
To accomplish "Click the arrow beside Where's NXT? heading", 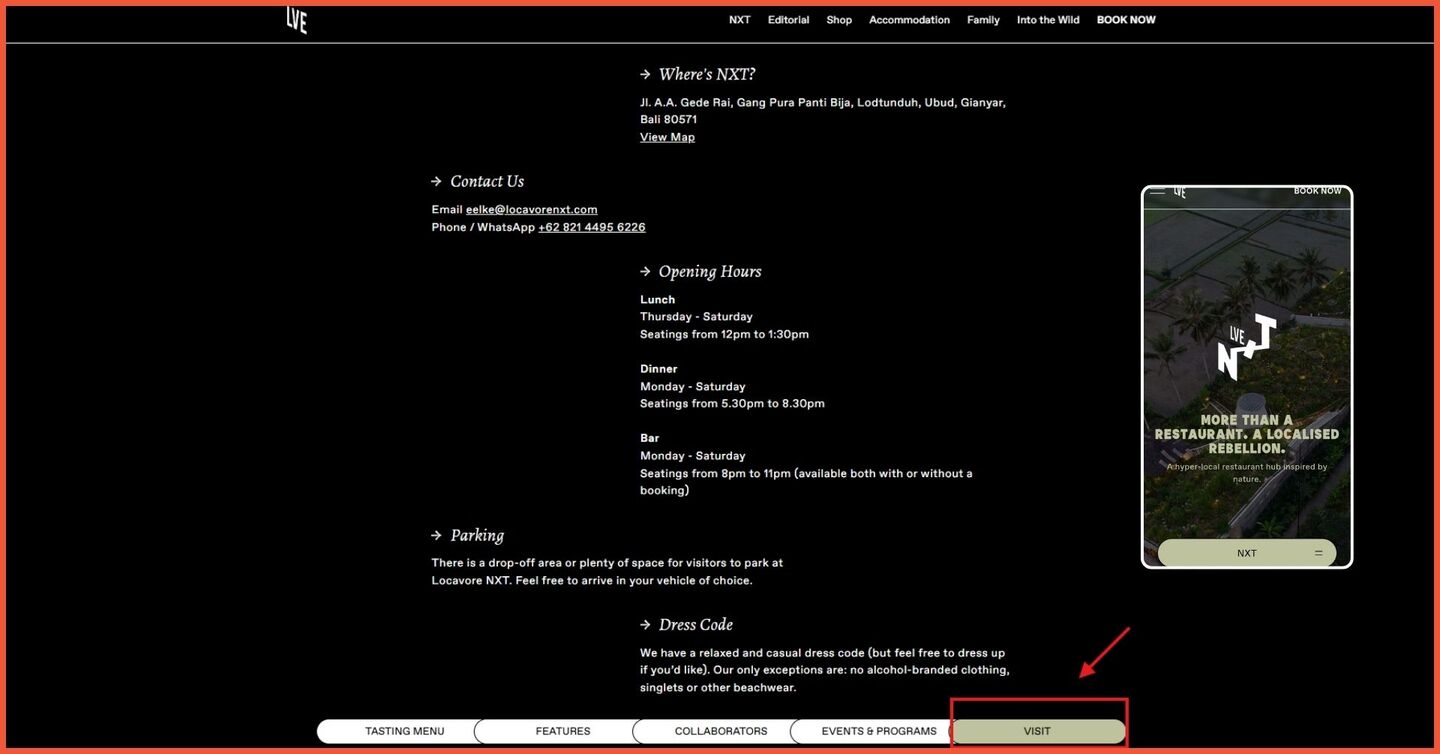I will click(x=645, y=74).
